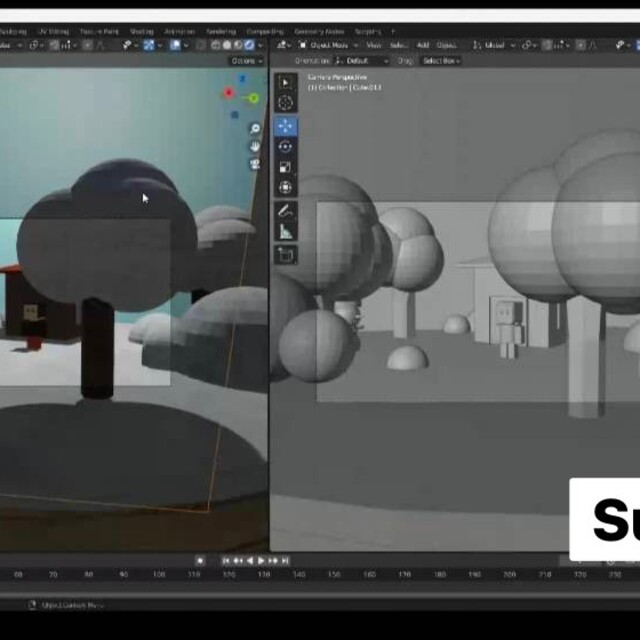Open overlays dropdown arrow in left viewport
The height and width of the screenshot is (640, 640).
[186, 45]
